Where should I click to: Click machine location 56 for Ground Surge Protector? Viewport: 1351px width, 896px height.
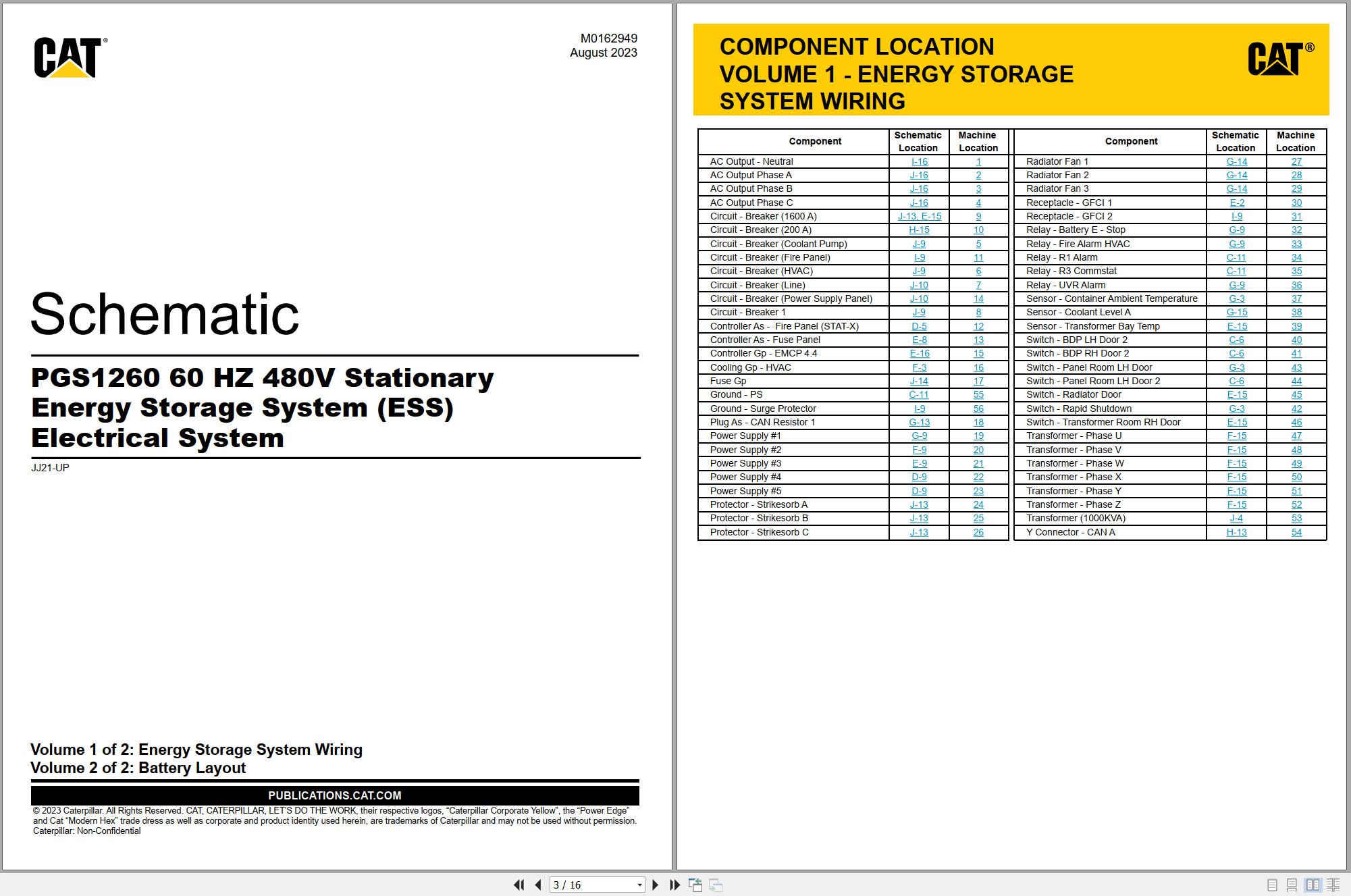tap(978, 409)
